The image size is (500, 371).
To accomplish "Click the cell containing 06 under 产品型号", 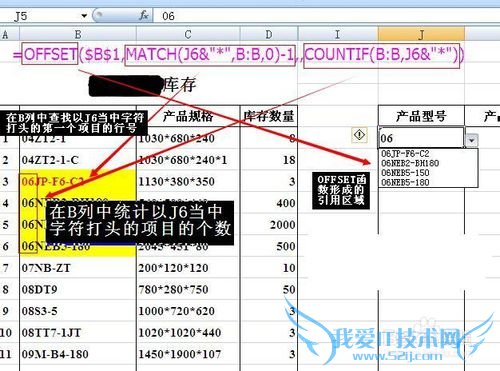I will pyautogui.click(x=421, y=138).
